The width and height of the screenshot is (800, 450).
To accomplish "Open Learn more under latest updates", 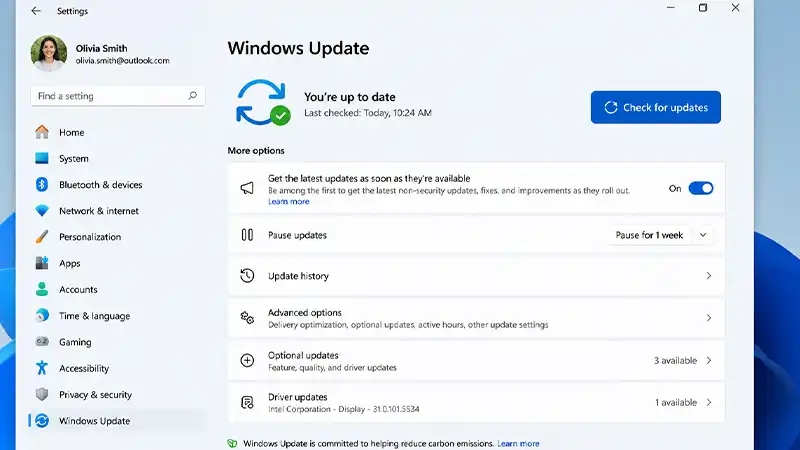I will [x=289, y=202].
